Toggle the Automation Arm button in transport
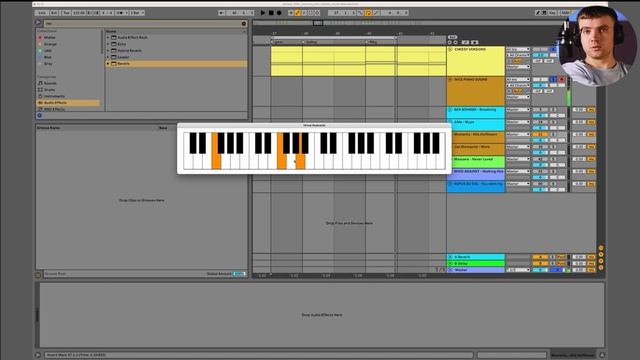This screenshot has width=640, height=360. click(298, 13)
